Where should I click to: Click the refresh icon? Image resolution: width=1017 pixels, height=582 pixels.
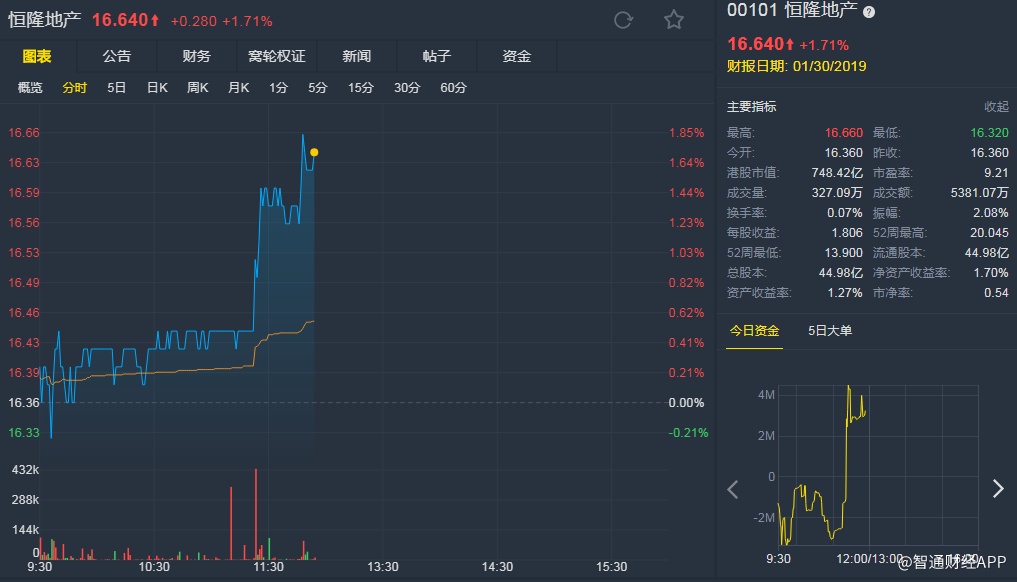[623, 20]
